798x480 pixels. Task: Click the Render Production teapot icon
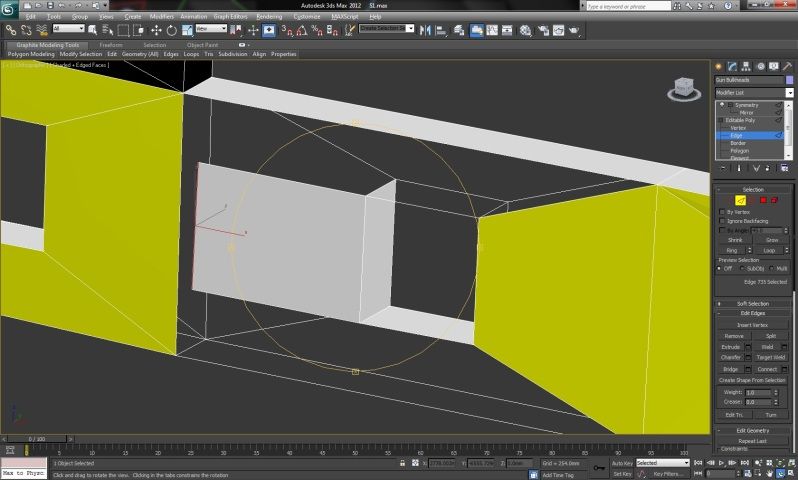[x=574, y=31]
